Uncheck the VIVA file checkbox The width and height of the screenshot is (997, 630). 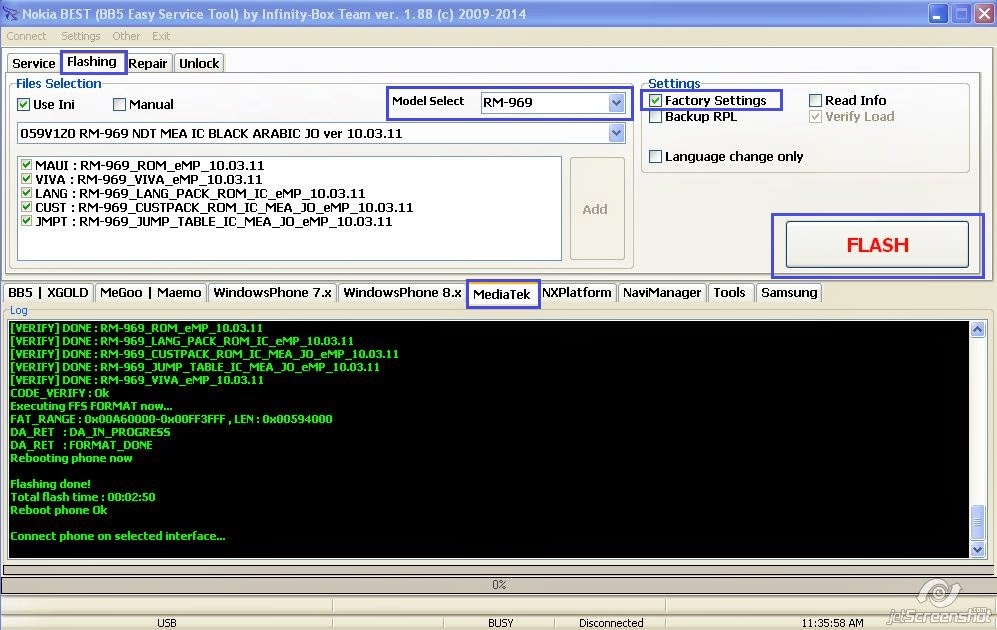click(26, 179)
